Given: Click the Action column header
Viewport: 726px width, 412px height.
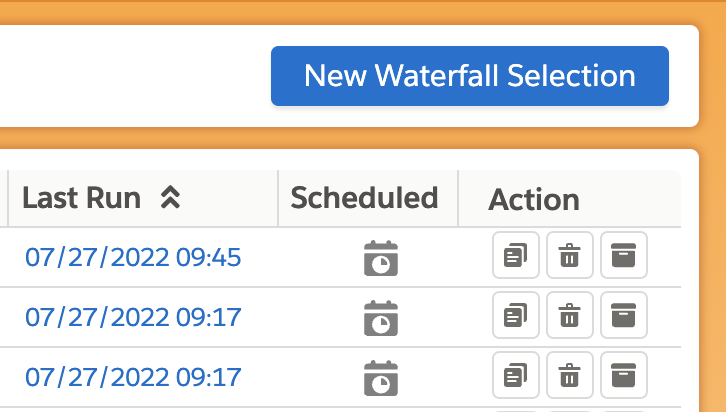Looking at the screenshot, I should coord(533,199).
